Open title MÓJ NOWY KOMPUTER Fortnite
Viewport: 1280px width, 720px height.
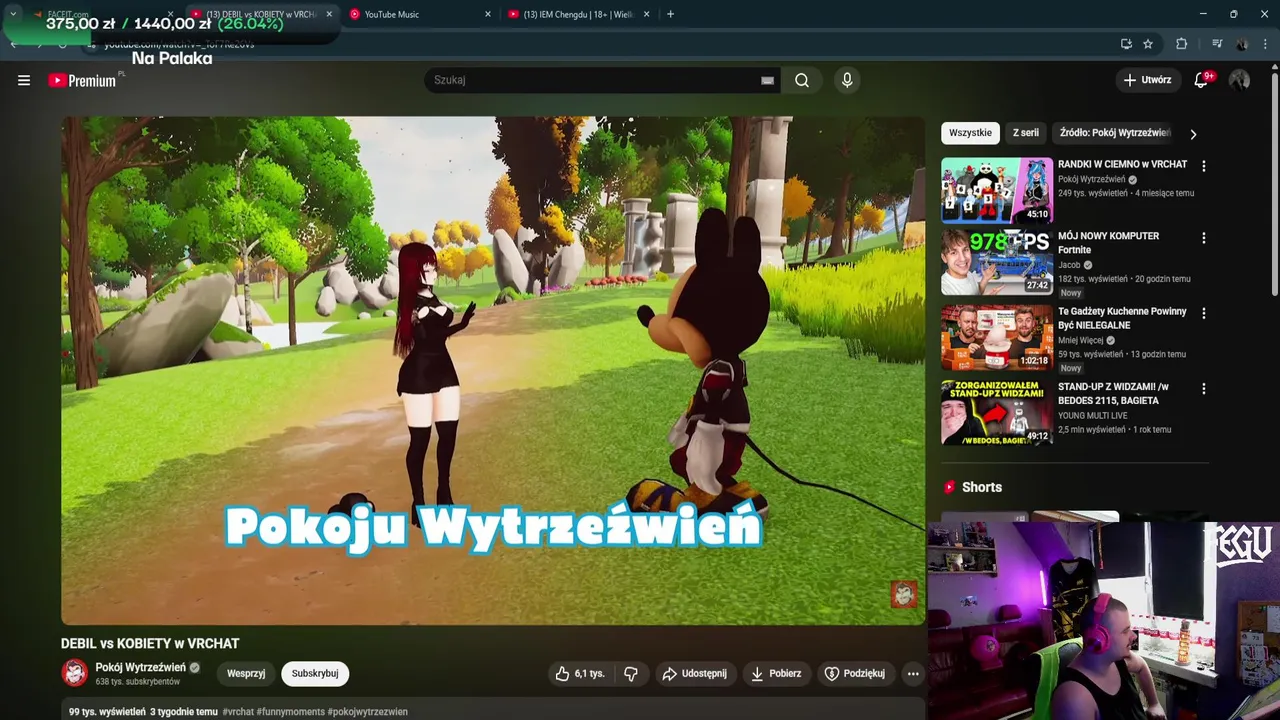click(x=1109, y=243)
